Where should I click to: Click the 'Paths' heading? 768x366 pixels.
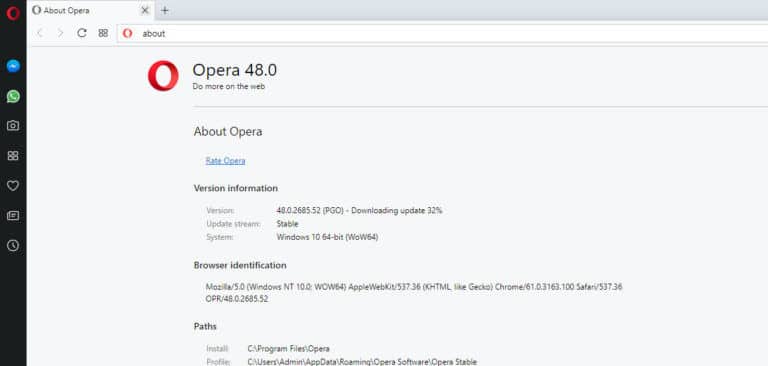(x=205, y=326)
